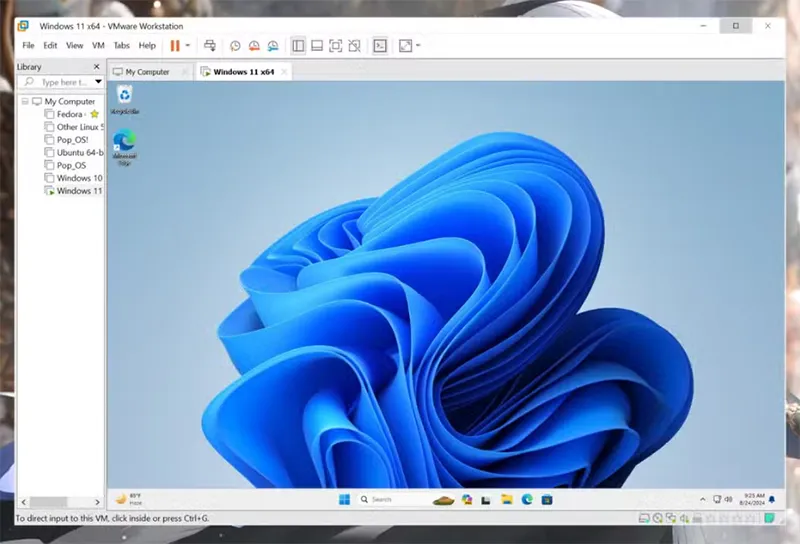
Task: Open Copilot from the guest taskbar
Action: pyautogui.click(x=467, y=500)
